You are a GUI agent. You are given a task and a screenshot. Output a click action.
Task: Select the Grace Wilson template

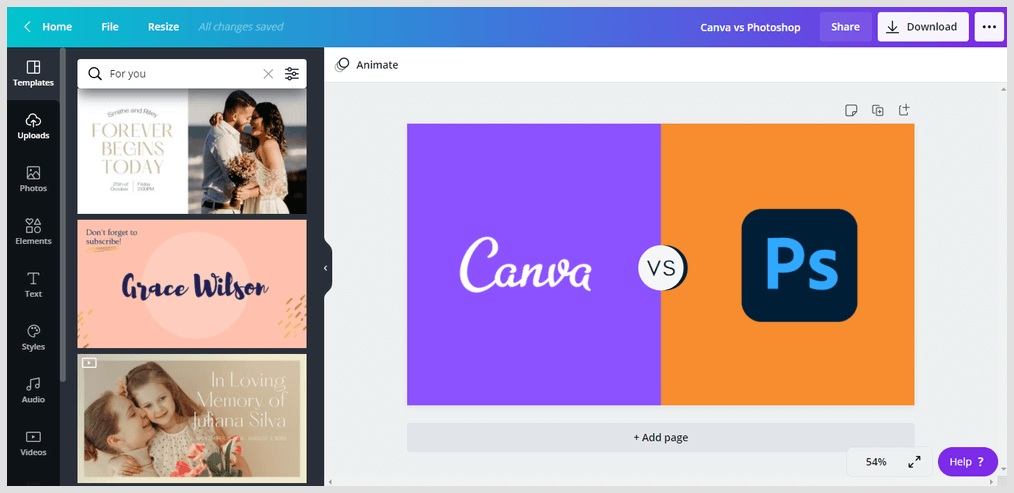(192, 284)
